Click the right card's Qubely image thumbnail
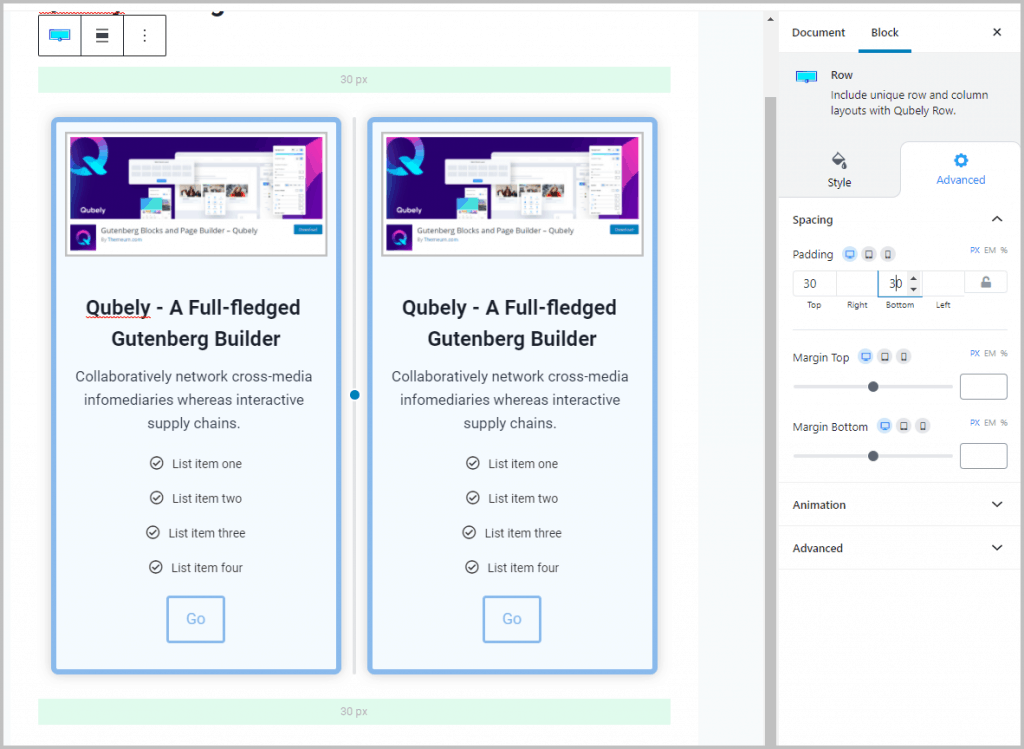The height and width of the screenshot is (749, 1024). (x=512, y=194)
